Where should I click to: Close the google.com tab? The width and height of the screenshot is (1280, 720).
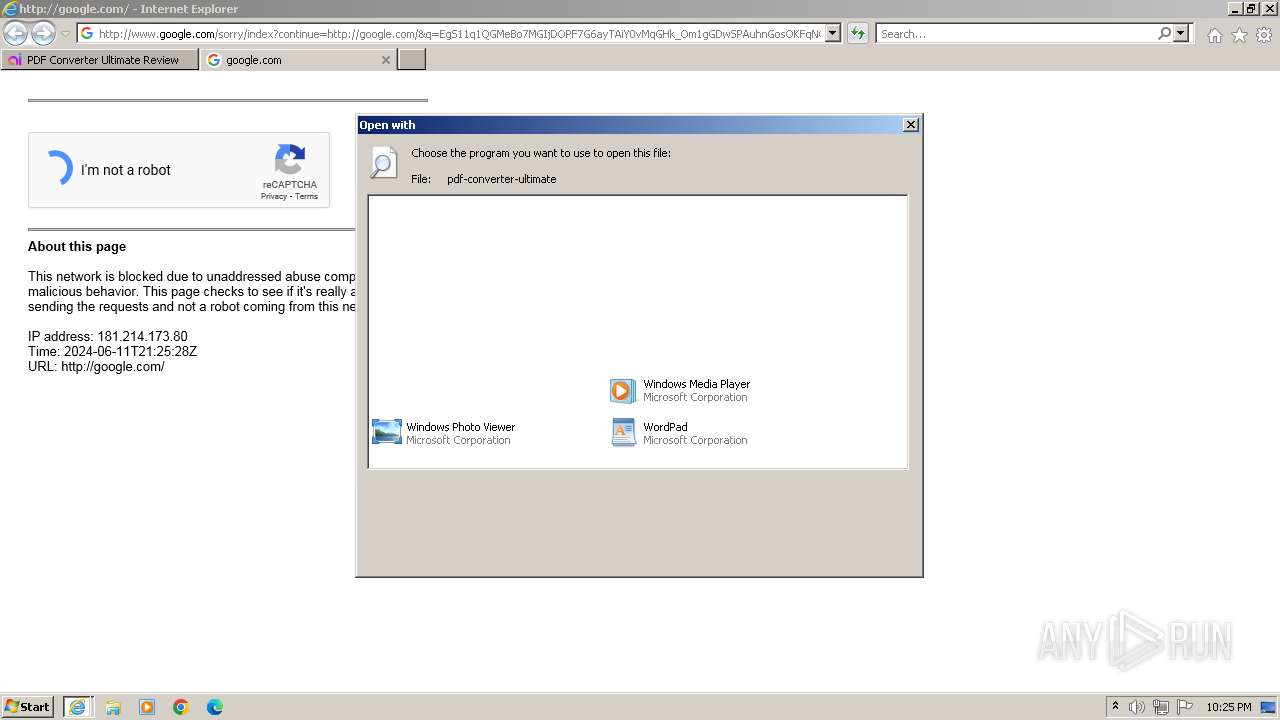coord(386,60)
